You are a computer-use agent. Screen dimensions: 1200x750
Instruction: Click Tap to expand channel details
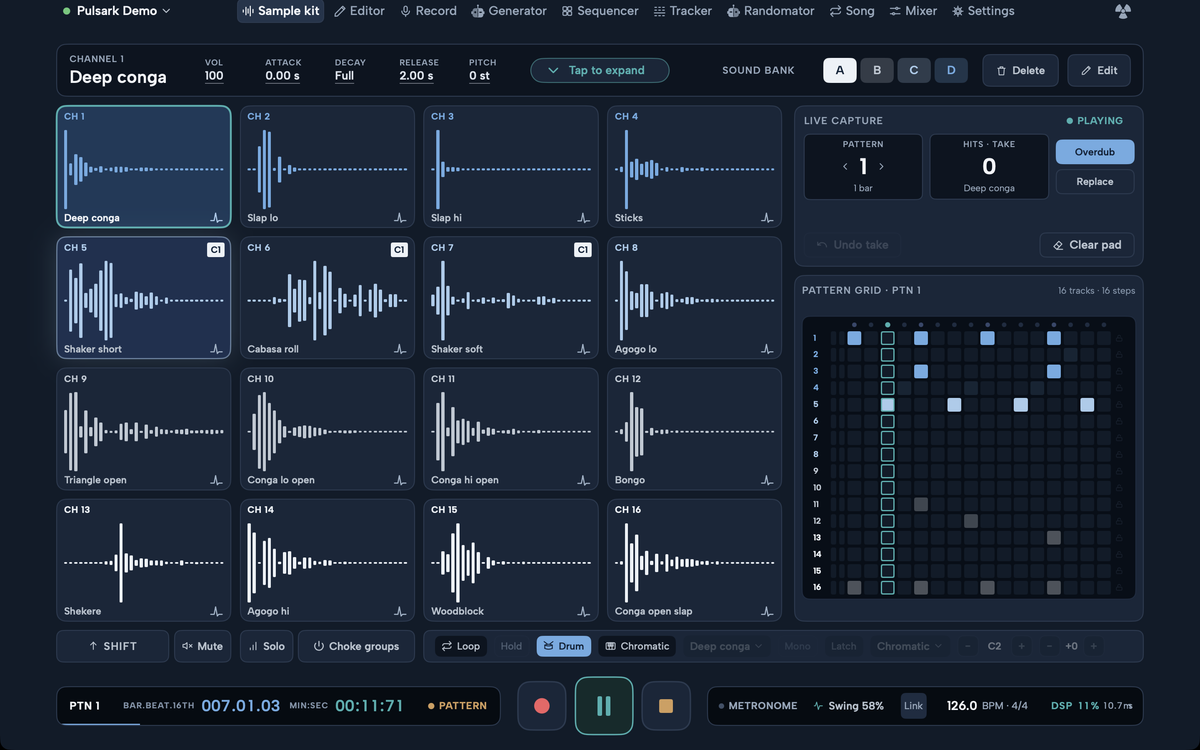[x=600, y=70]
